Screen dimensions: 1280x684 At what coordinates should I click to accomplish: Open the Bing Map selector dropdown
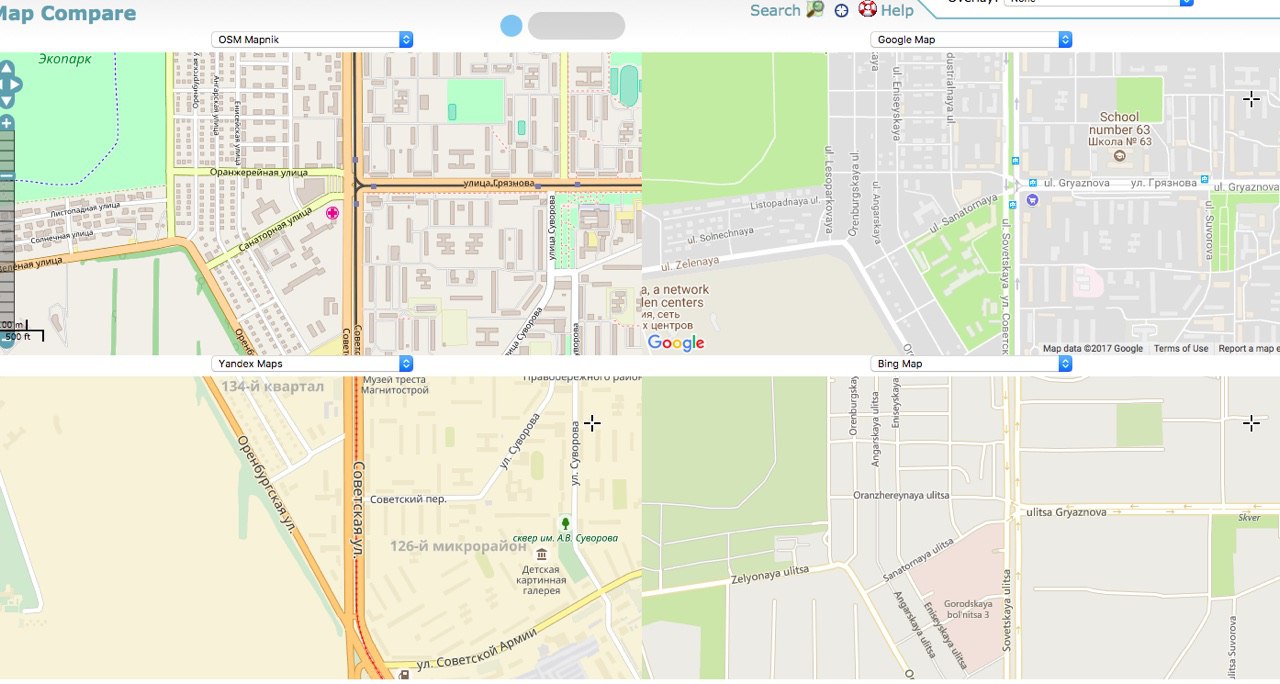tap(971, 363)
